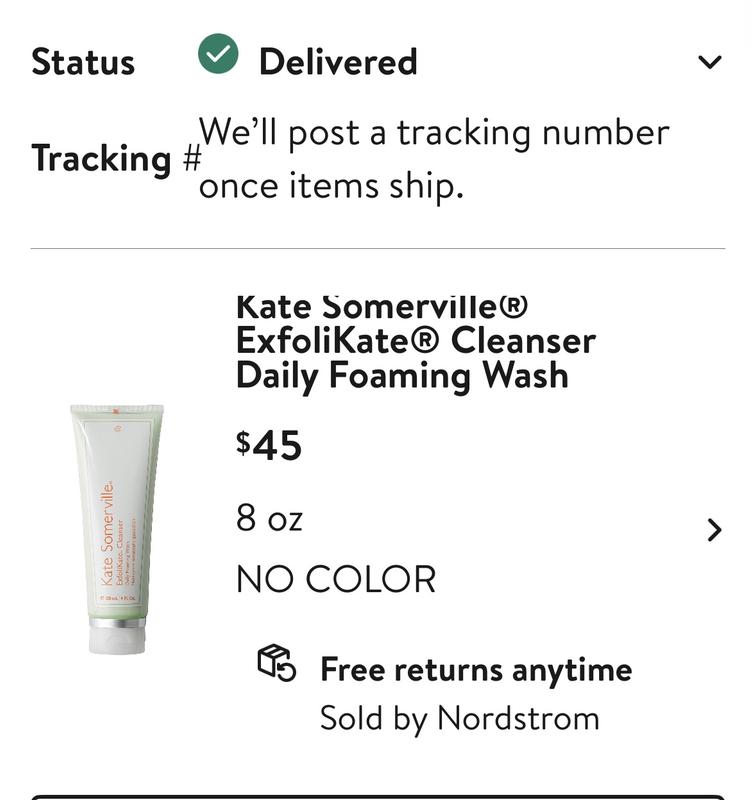
Task: Click "We'll post a tracking number" message
Action: 434,132
